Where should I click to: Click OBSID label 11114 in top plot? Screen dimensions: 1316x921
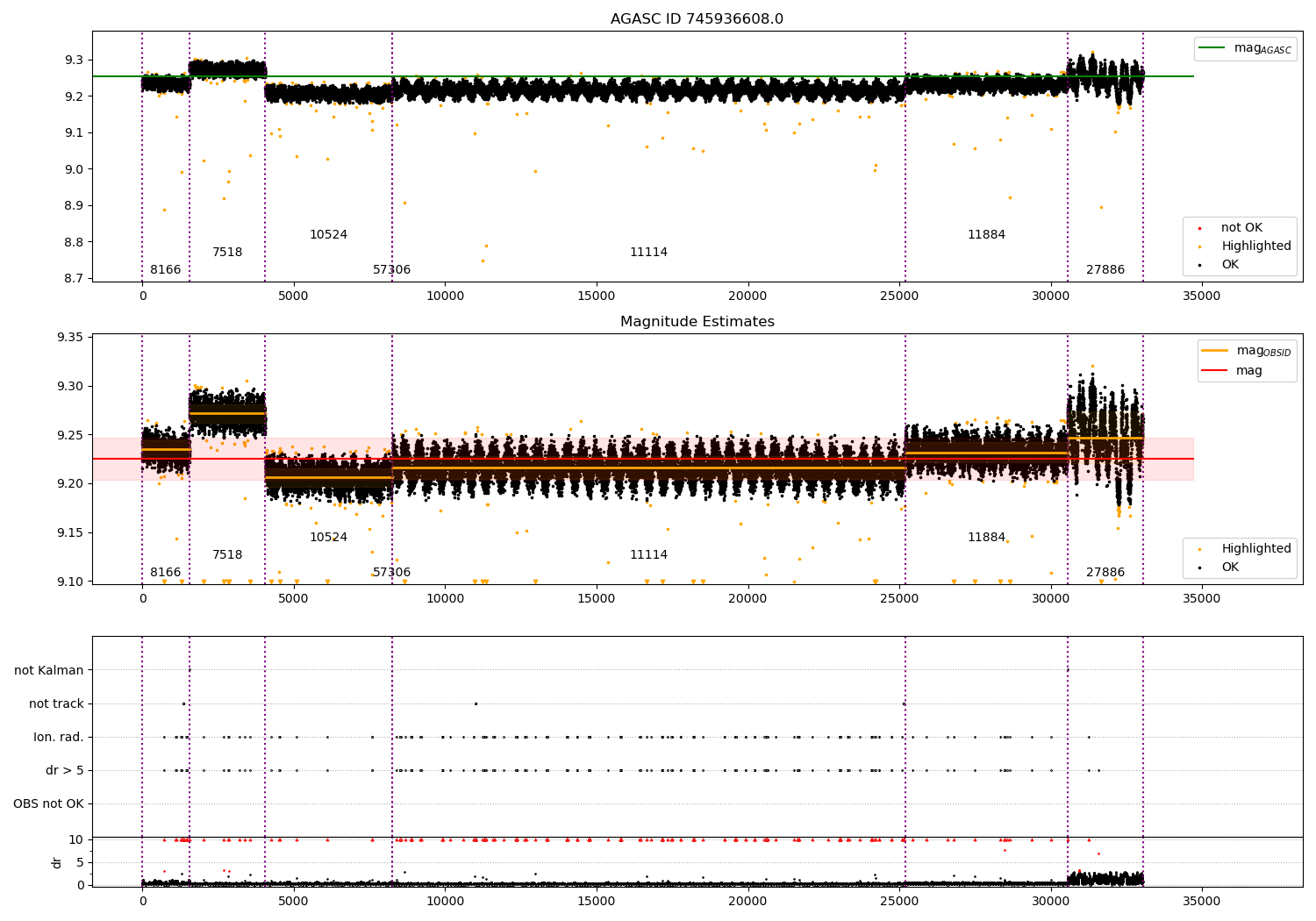tap(648, 253)
